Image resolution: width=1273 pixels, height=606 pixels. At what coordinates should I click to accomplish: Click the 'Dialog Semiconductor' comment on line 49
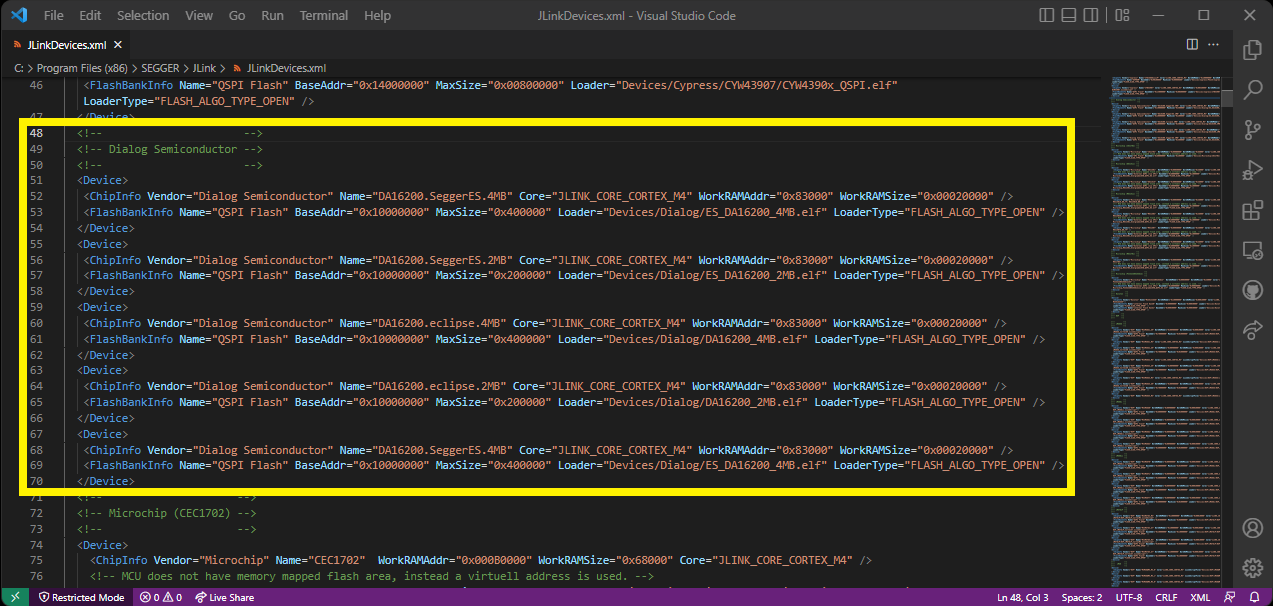coord(173,149)
